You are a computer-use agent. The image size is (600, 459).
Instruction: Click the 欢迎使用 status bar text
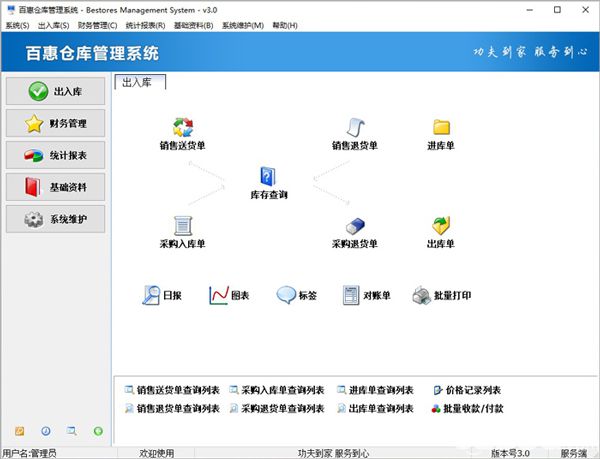pyautogui.click(x=157, y=454)
